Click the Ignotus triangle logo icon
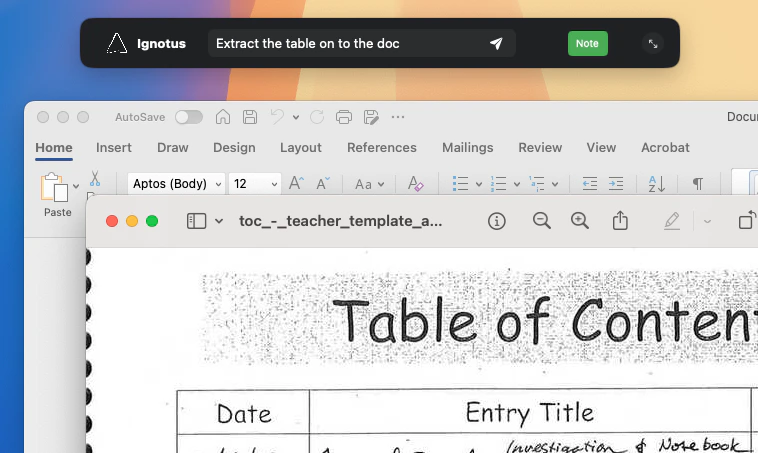Image resolution: width=758 pixels, height=453 pixels. [117, 44]
